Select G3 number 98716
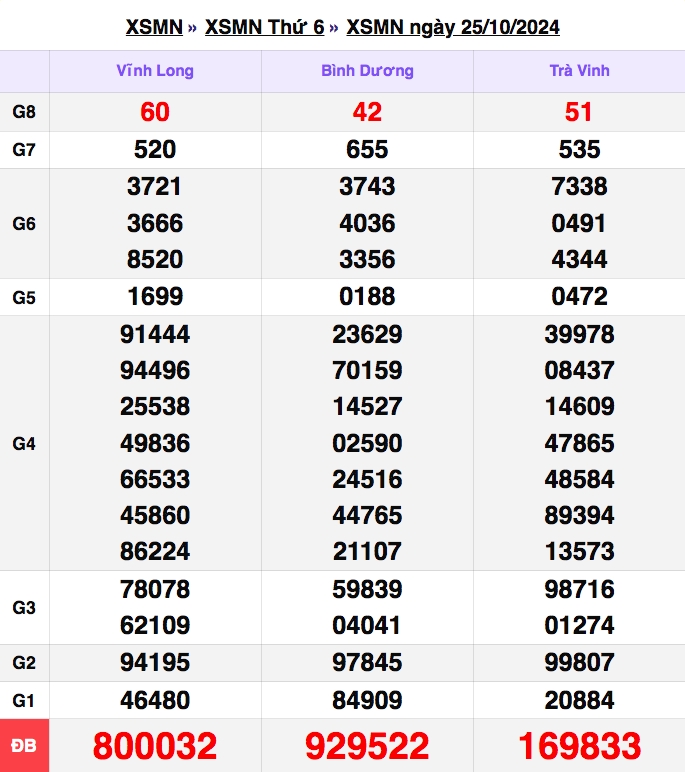 pyautogui.click(x=580, y=589)
